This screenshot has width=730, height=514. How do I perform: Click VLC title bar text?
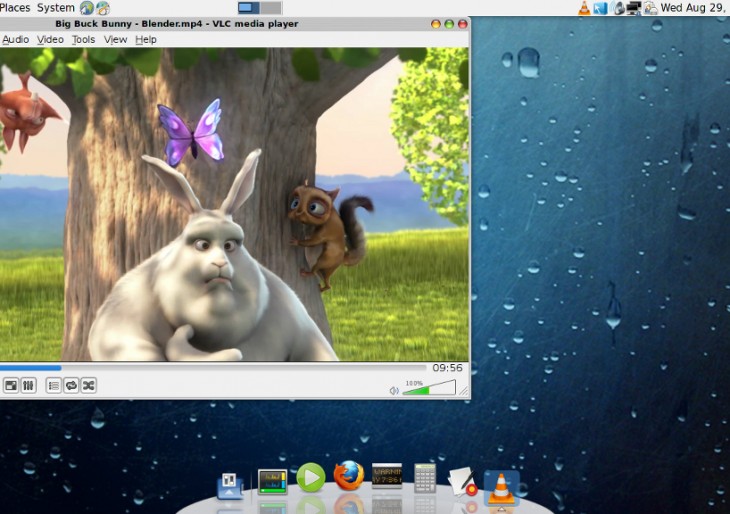click(x=176, y=24)
